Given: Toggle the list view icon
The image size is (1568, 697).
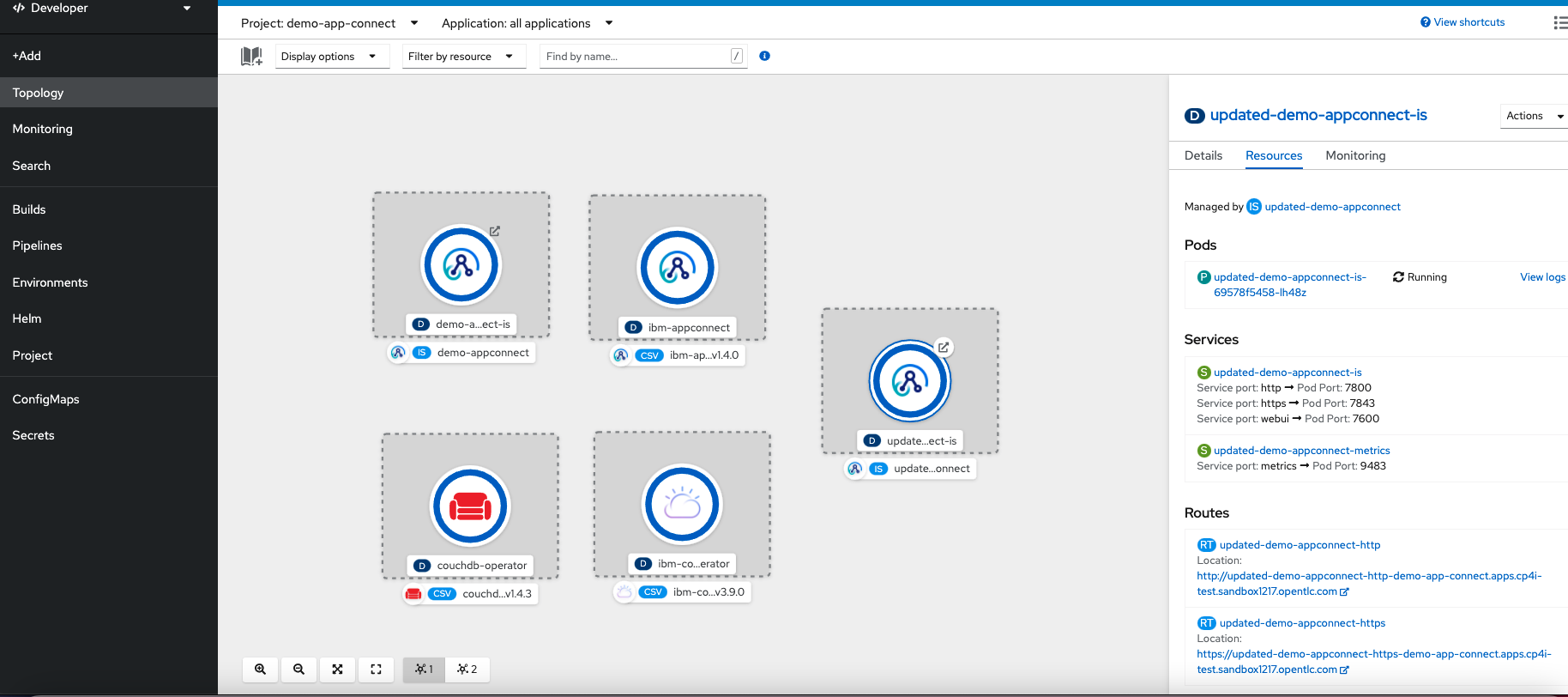Looking at the screenshot, I should click(1559, 22).
